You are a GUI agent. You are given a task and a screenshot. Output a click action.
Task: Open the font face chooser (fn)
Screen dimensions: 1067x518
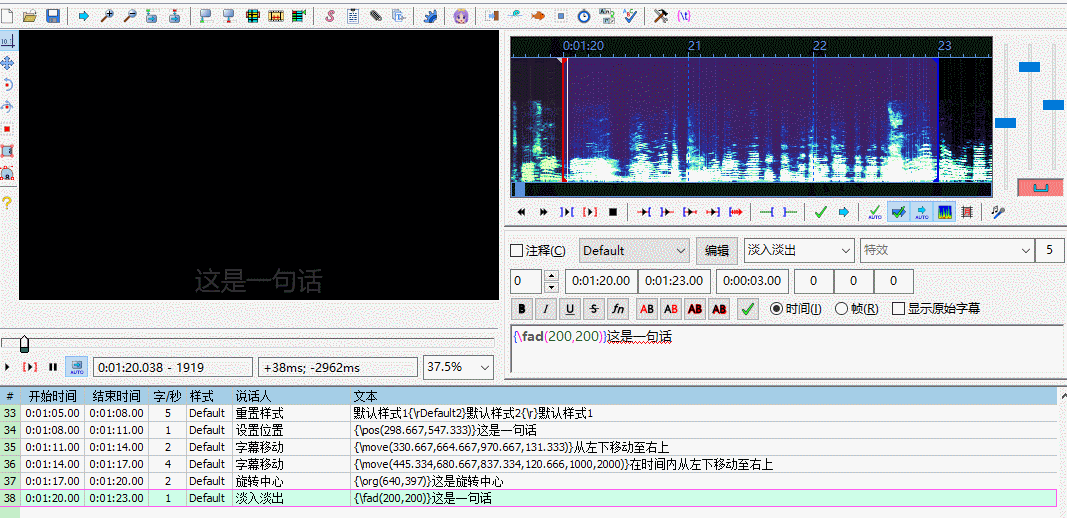coord(619,310)
